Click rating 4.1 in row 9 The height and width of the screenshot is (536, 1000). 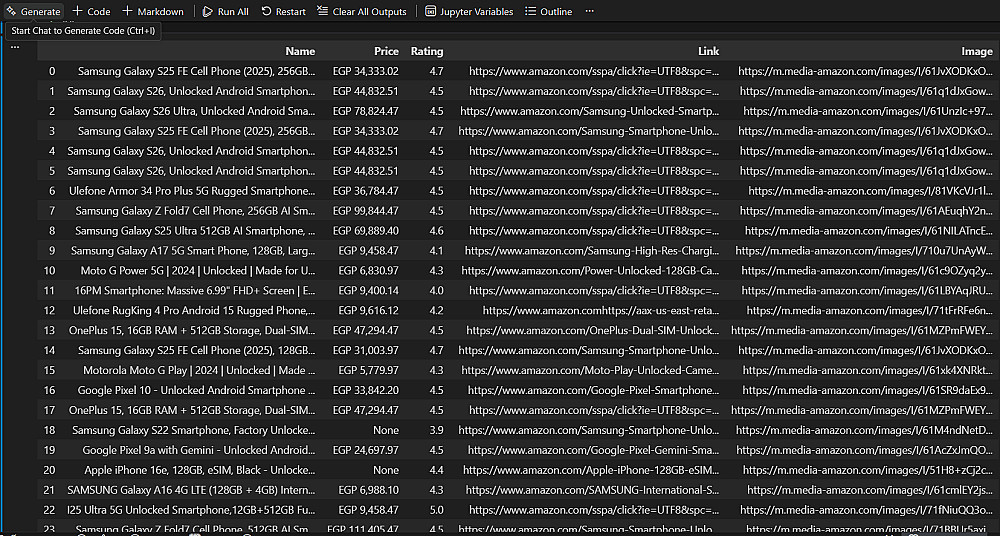coord(436,251)
